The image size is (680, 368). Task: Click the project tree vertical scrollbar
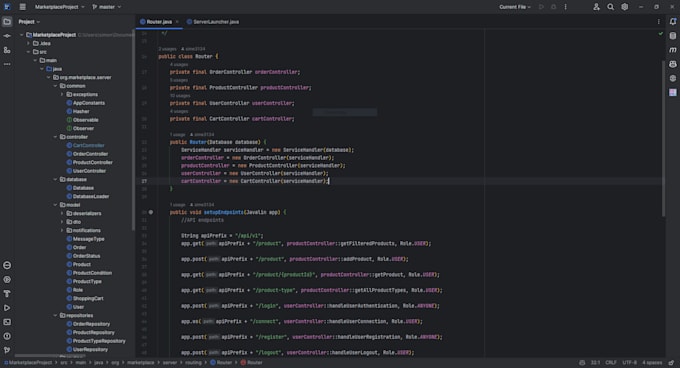point(133,130)
